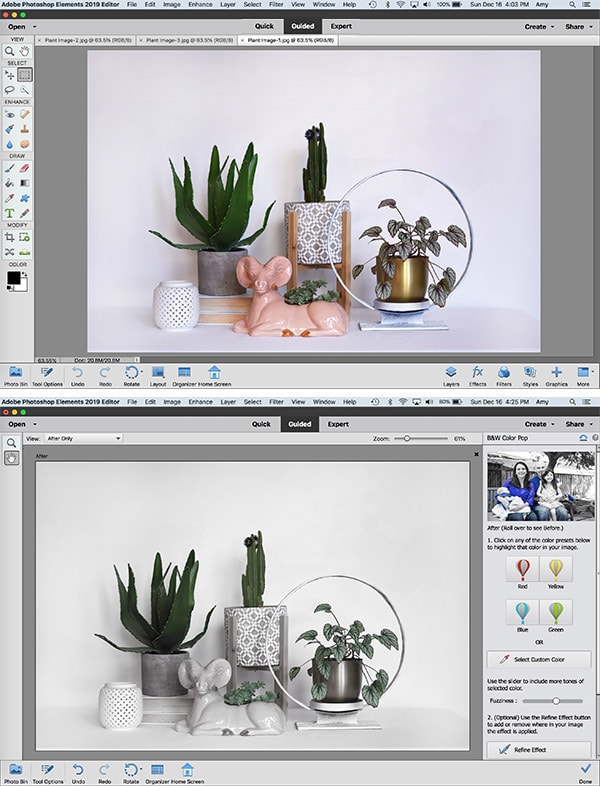Screen dimensions: 600x786
Task: Adjust the Zoom slider in bottom window
Action: (x=407, y=438)
